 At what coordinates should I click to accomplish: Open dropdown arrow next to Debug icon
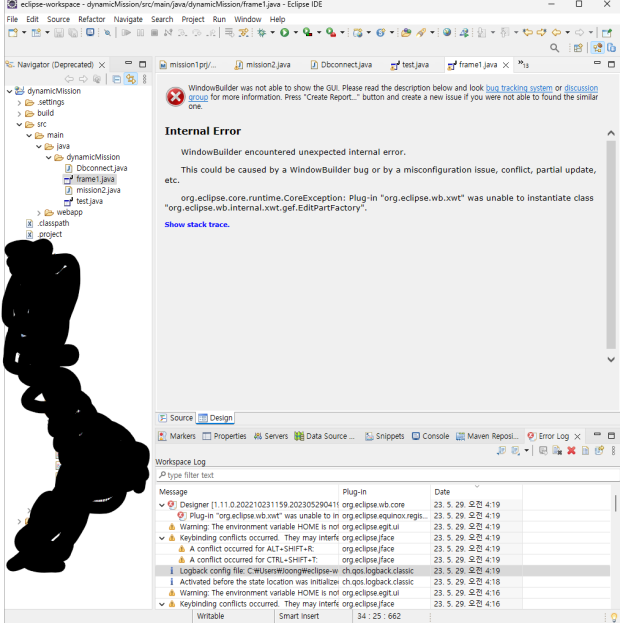point(273,33)
